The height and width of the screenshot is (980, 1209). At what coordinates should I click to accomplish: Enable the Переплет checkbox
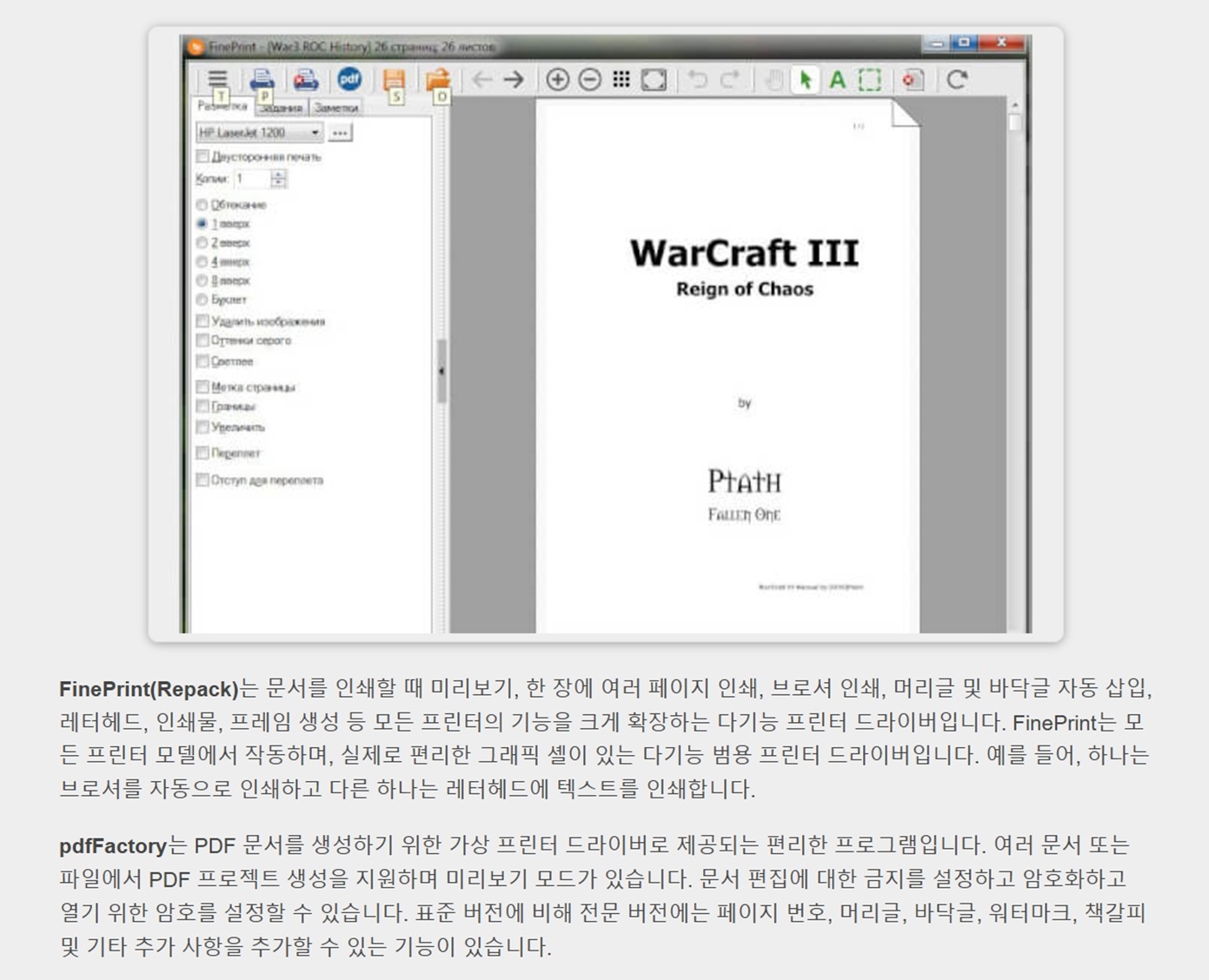(x=203, y=453)
